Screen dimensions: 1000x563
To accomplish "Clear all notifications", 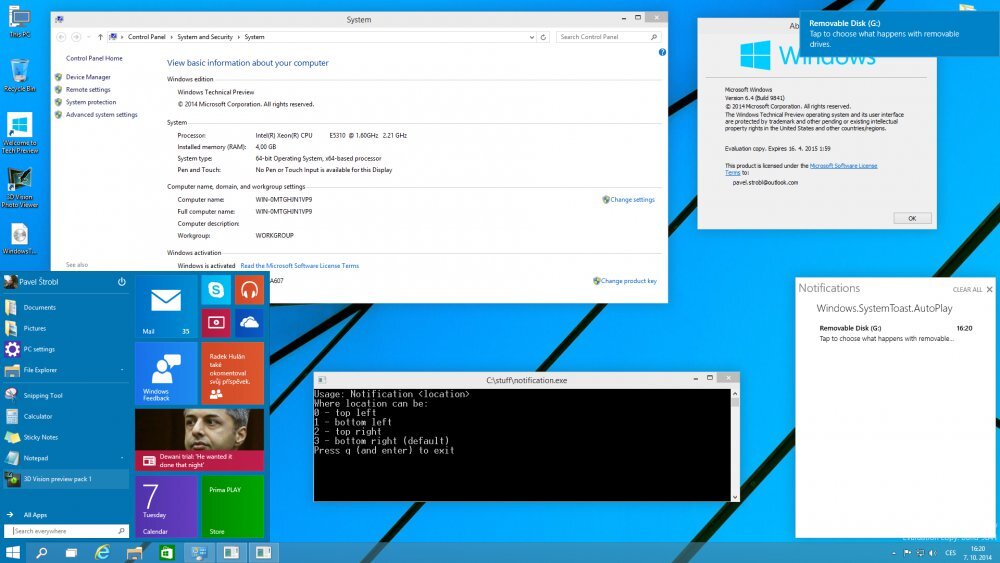I will pos(967,289).
